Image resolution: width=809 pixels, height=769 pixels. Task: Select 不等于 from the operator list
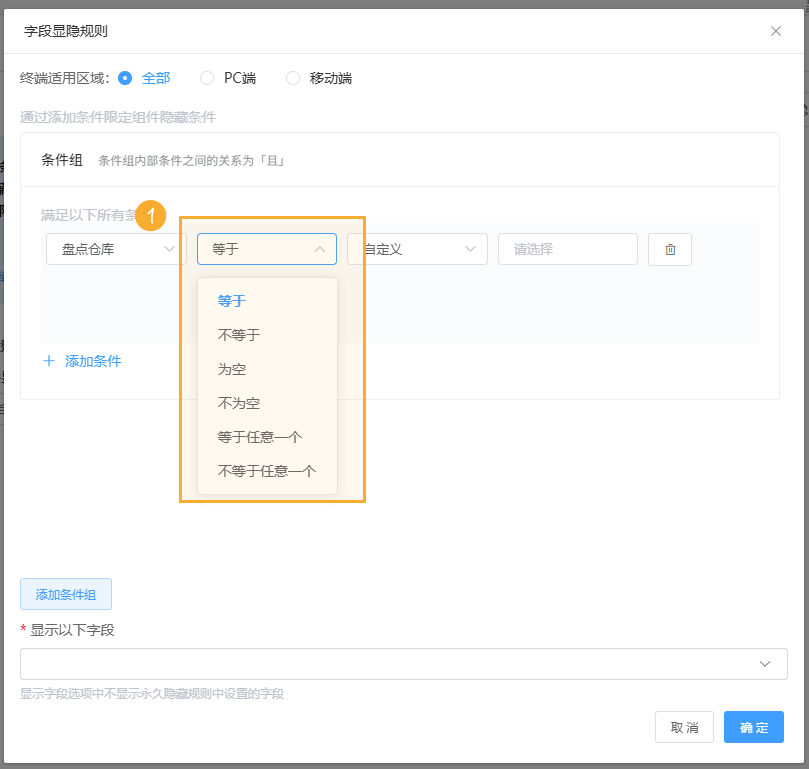pos(238,334)
